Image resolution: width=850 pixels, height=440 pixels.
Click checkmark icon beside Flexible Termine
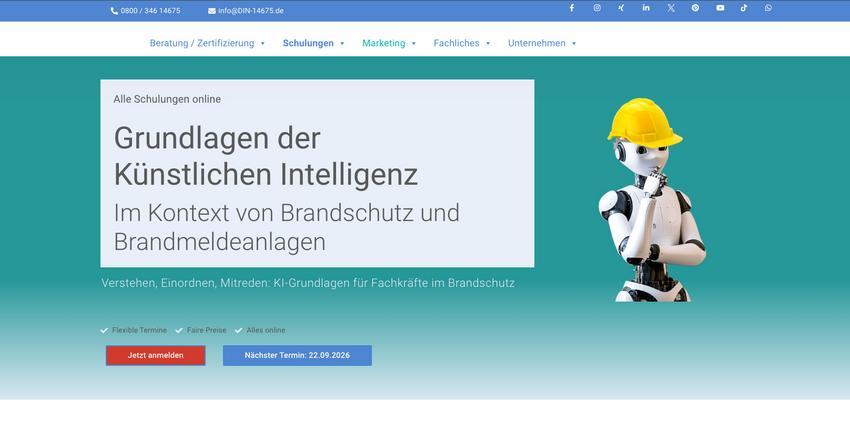pos(105,330)
